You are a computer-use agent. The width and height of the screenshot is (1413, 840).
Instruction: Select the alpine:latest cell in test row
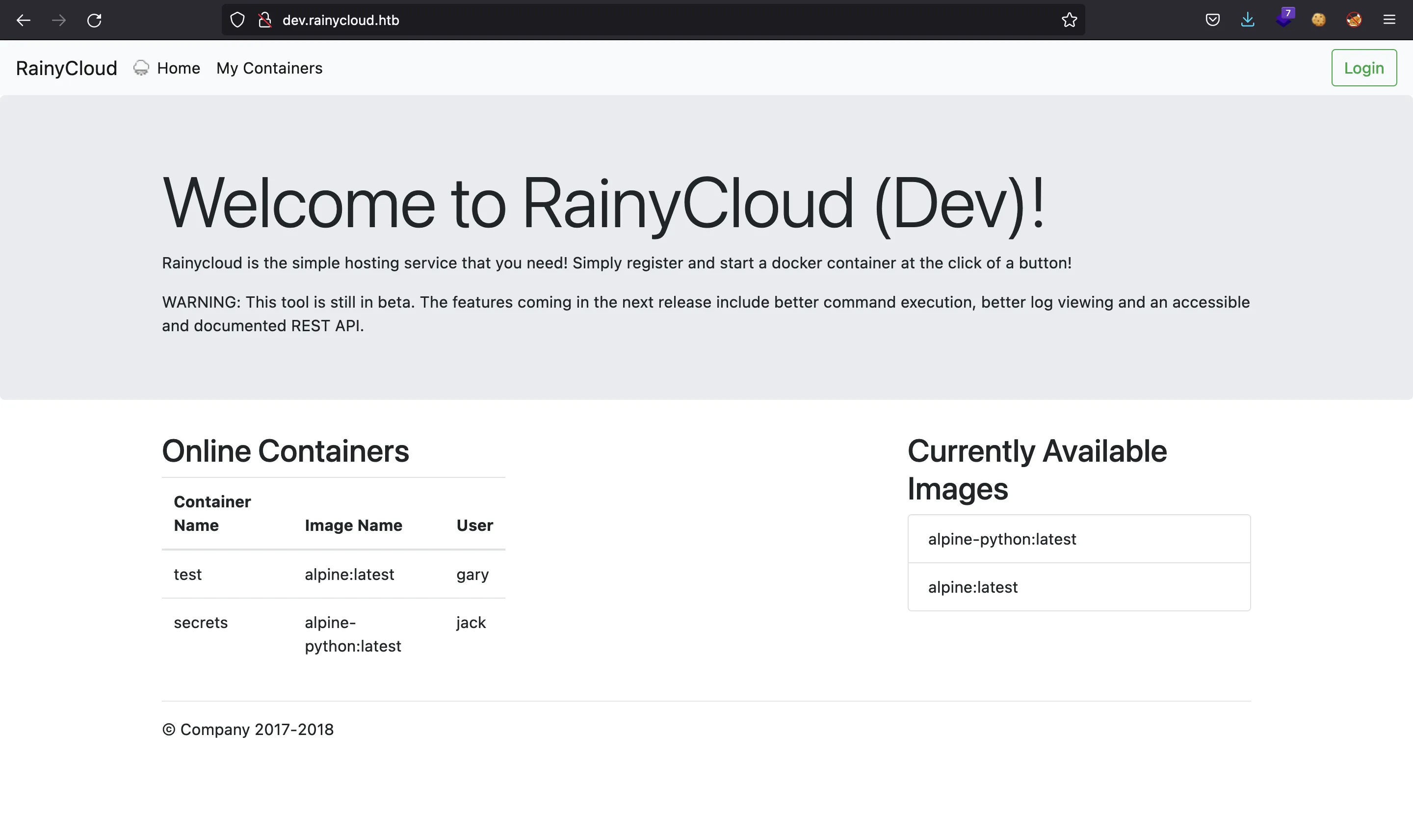[349, 575]
